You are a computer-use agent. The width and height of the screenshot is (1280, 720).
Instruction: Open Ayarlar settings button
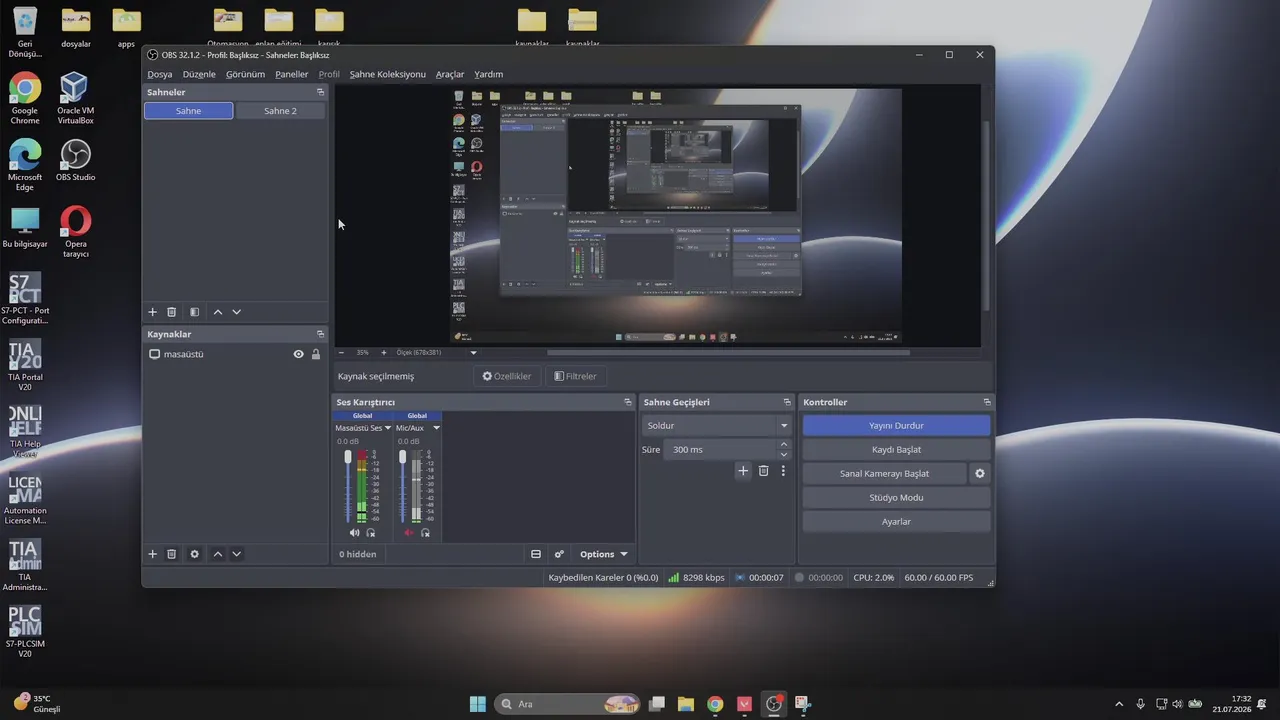[x=896, y=522]
